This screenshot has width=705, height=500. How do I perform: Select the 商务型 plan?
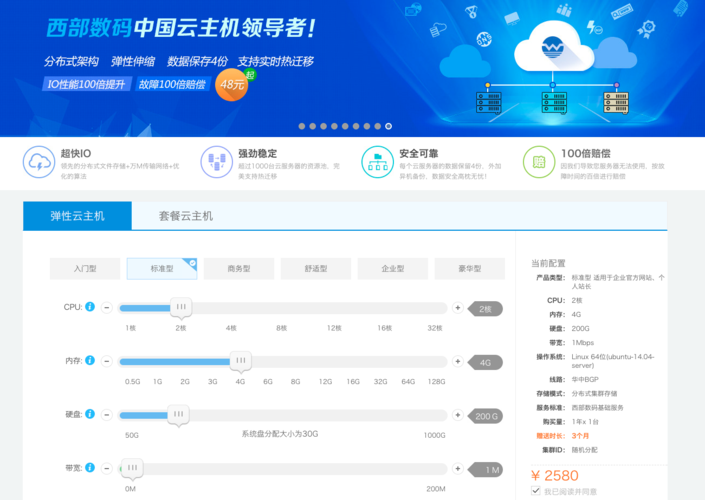coord(239,268)
